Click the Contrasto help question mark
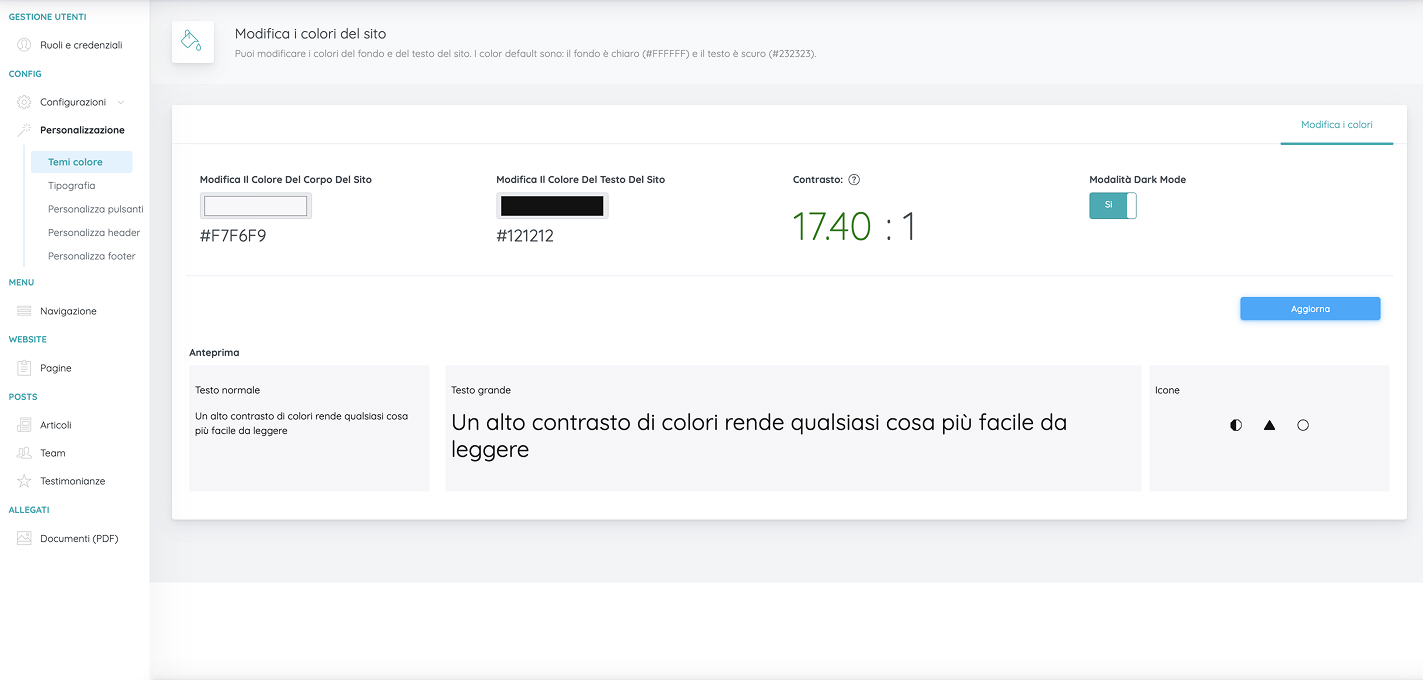 pyautogui.click(x=854, y=180)
